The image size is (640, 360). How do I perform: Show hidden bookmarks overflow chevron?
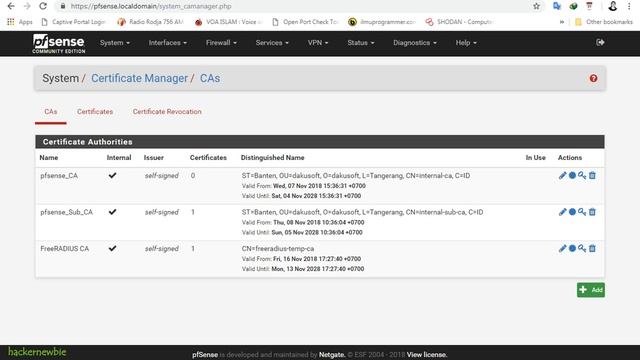pyautogui.click(x=562, y=22)
